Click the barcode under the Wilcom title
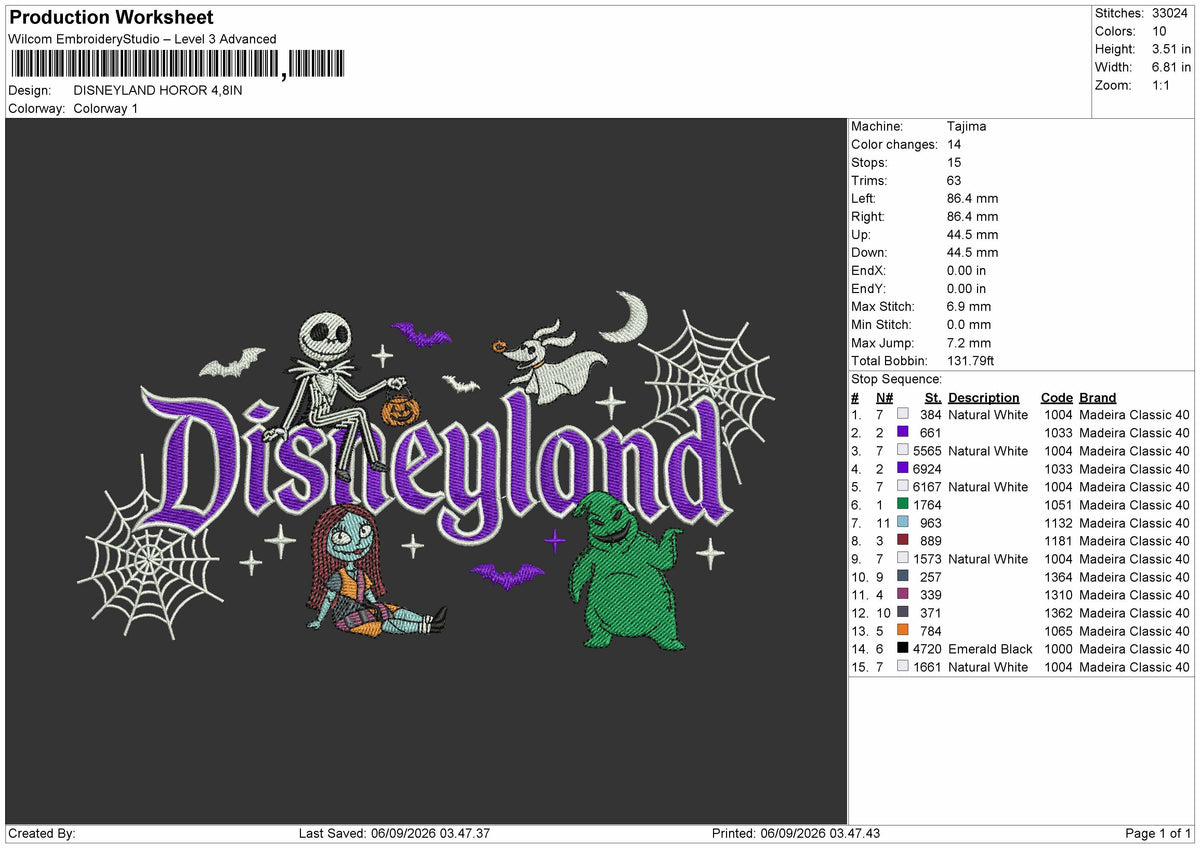The width and height of the screenshot is (1200, 848). (177, 65)
